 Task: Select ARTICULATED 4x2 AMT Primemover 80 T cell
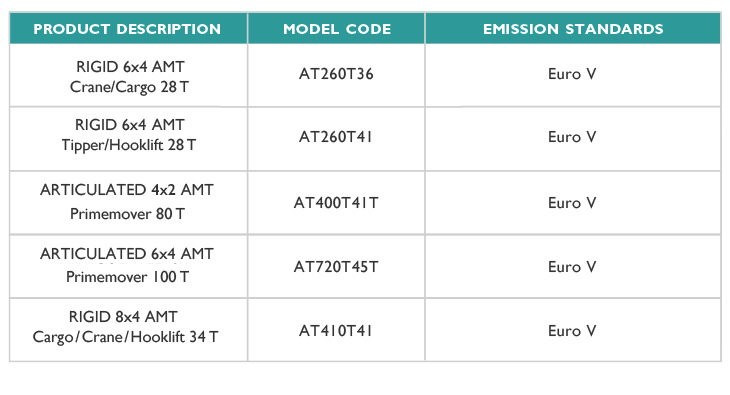128,203
